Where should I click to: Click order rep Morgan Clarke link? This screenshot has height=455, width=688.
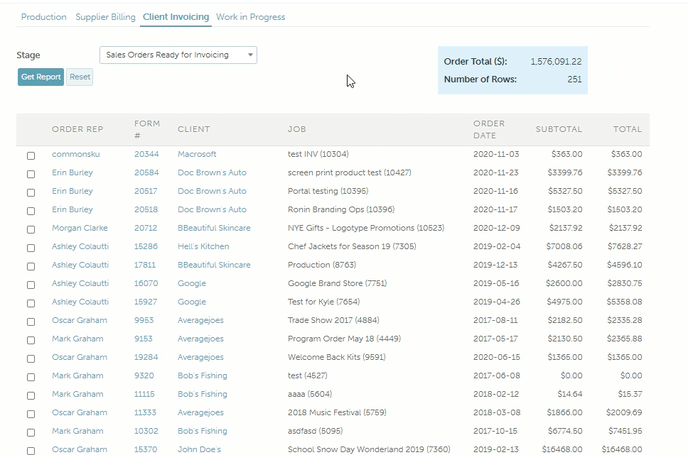80,228
